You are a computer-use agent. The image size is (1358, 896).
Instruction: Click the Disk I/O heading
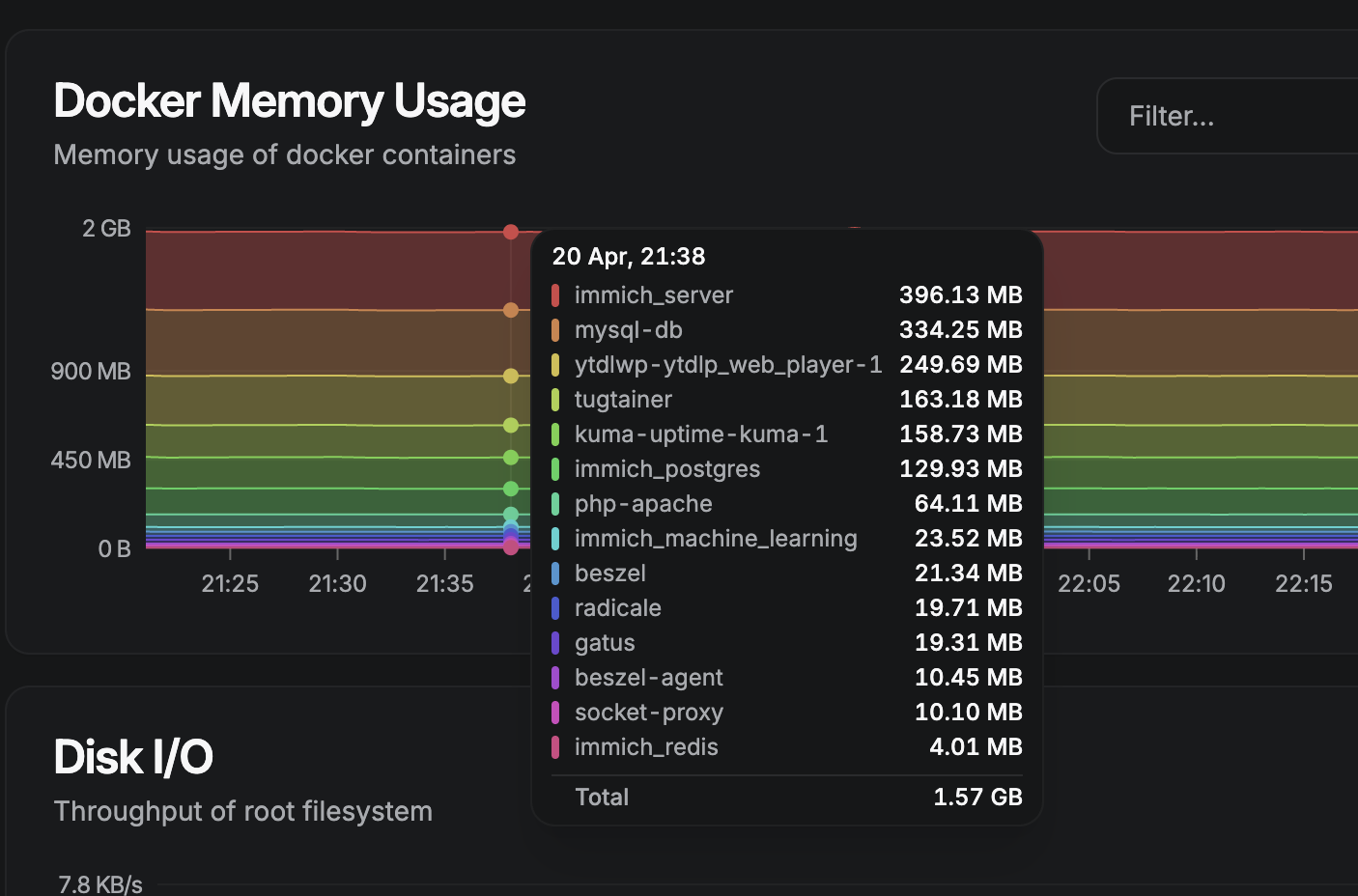[x=133, y=757]
